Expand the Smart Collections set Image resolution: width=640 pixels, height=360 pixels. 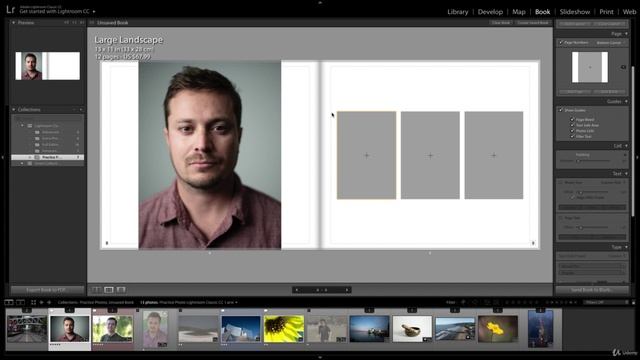[x=22, y=163]
